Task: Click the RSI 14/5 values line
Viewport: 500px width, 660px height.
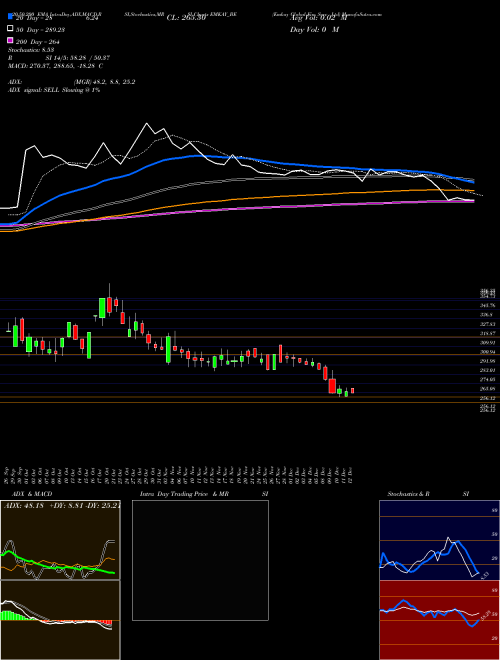Action: coord(59,58)
